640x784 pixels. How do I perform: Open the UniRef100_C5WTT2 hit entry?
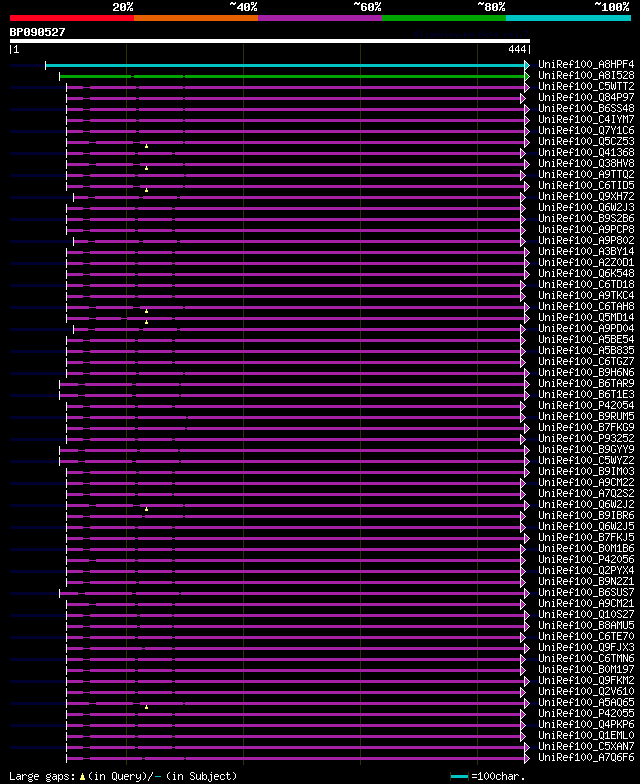pyautogui.click(x=586, y=86)
